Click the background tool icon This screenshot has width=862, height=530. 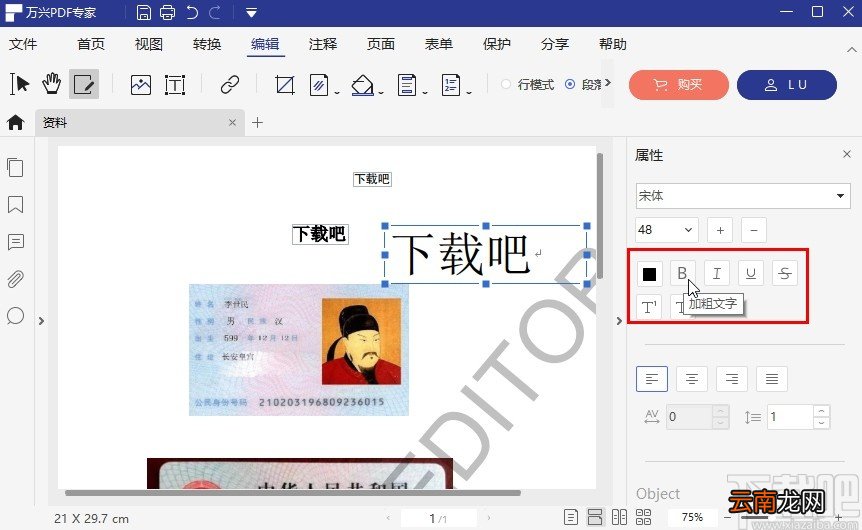[362, 85]
